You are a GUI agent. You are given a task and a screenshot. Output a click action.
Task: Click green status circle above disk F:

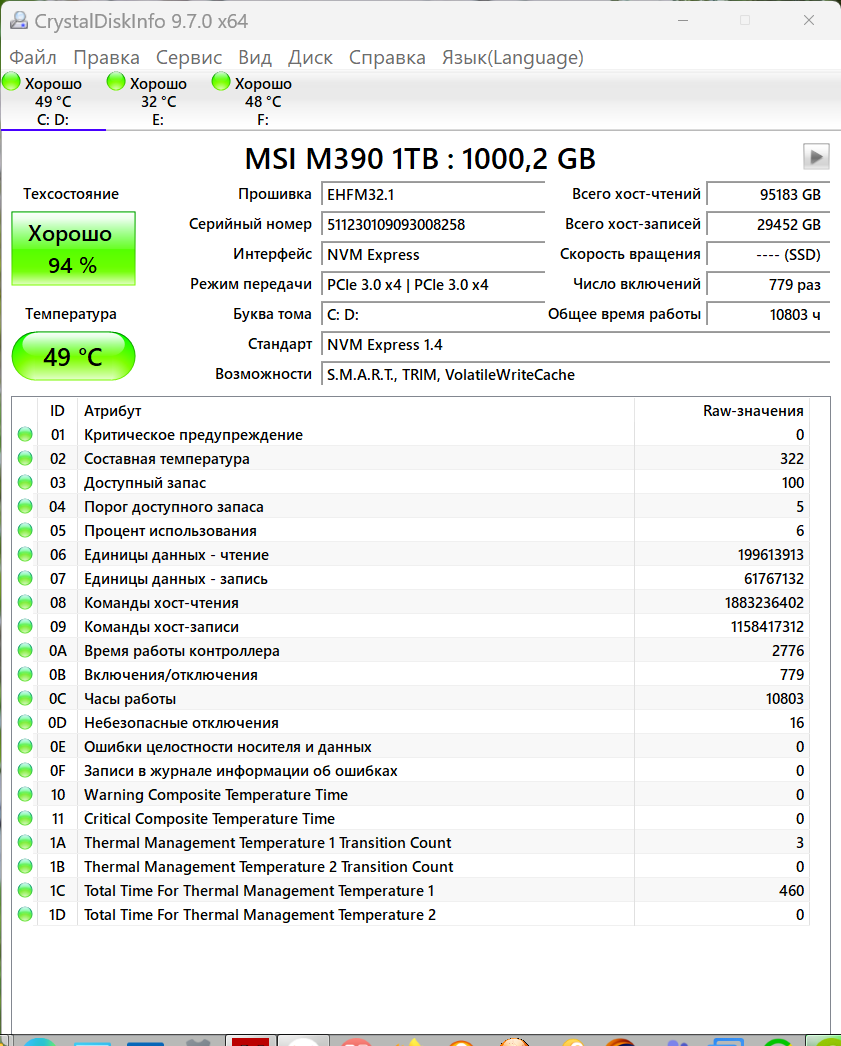click(221, 82)
